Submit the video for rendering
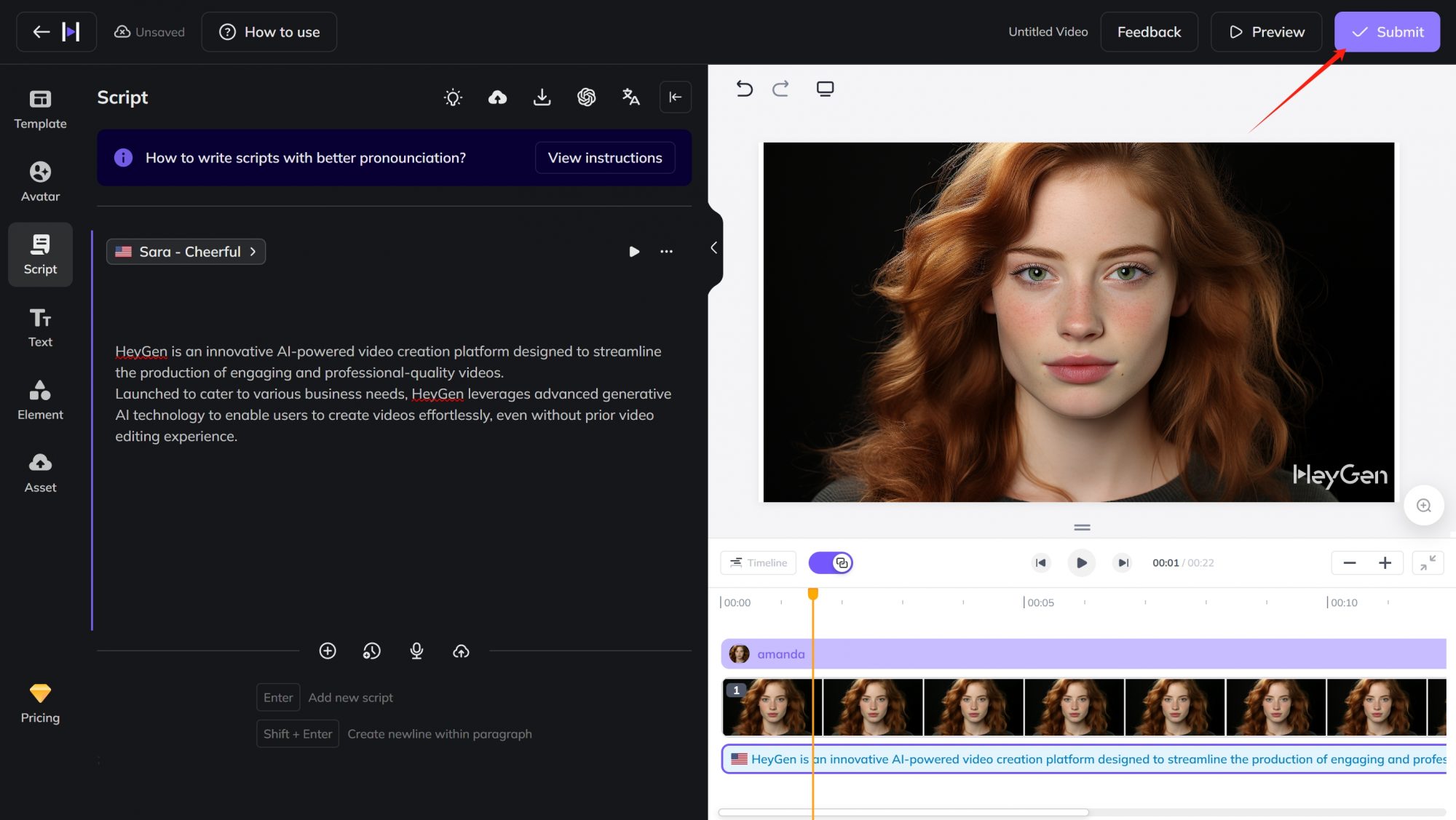The height and width of the screenshot is (820, 1456). click(1387, 32)
